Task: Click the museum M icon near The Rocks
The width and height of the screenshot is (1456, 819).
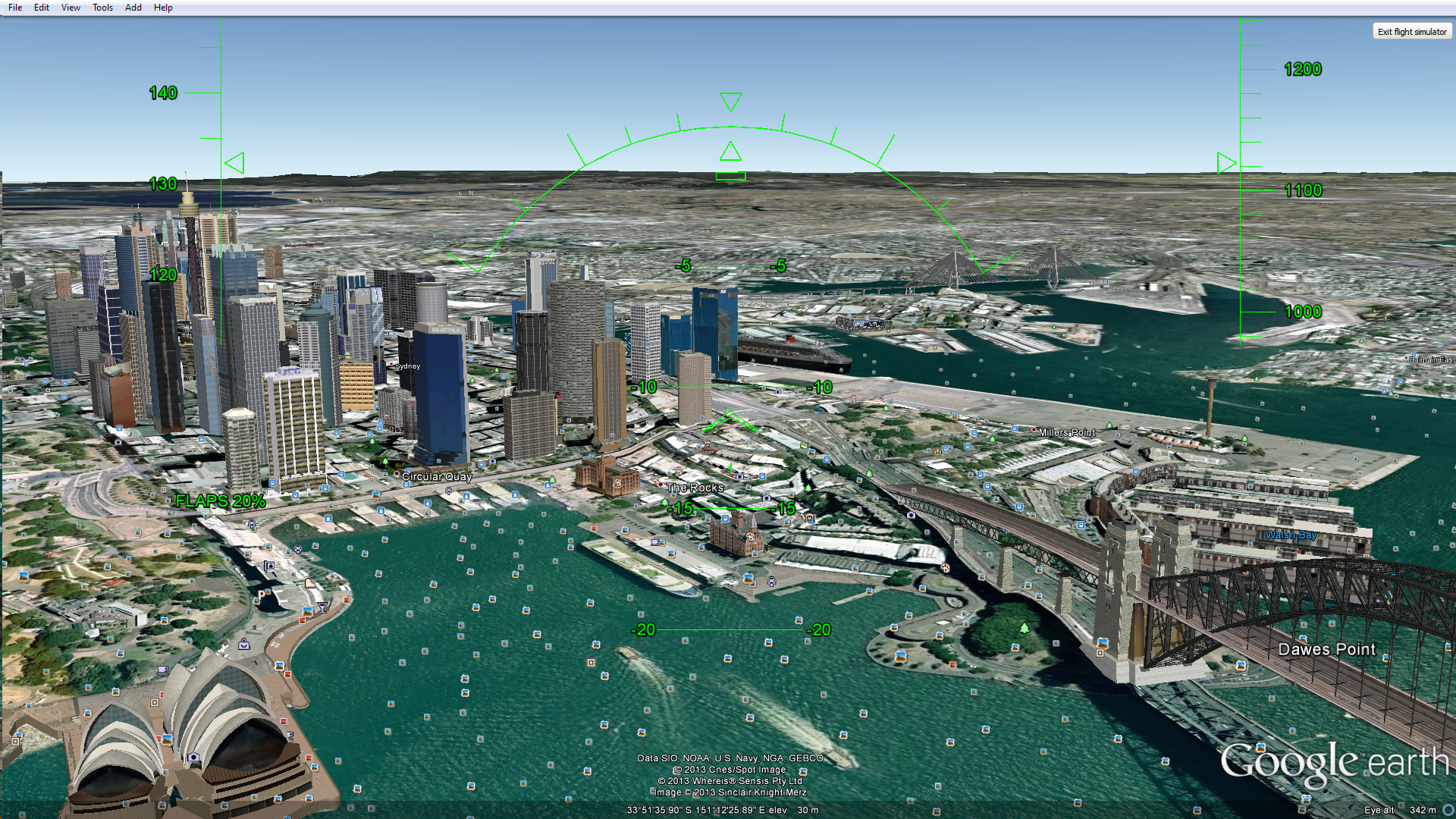Action: click(x=810, y=519)
